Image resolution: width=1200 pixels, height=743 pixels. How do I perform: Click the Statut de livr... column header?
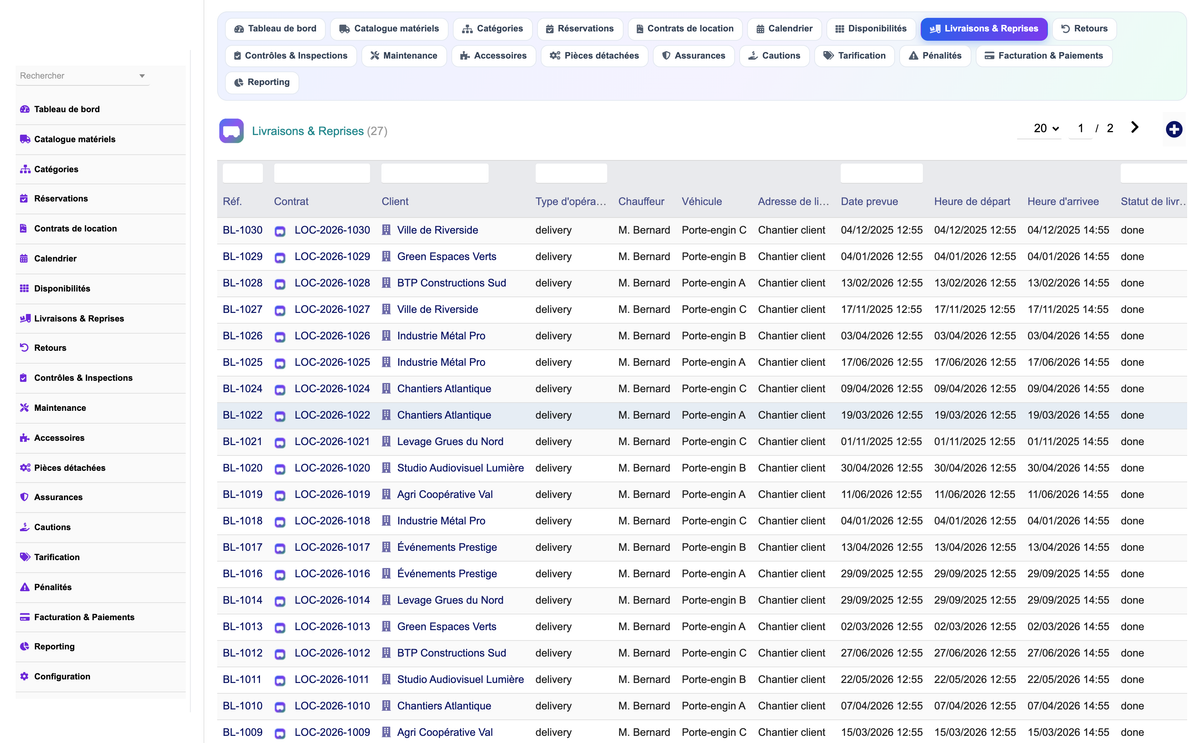click(1154, 201)
